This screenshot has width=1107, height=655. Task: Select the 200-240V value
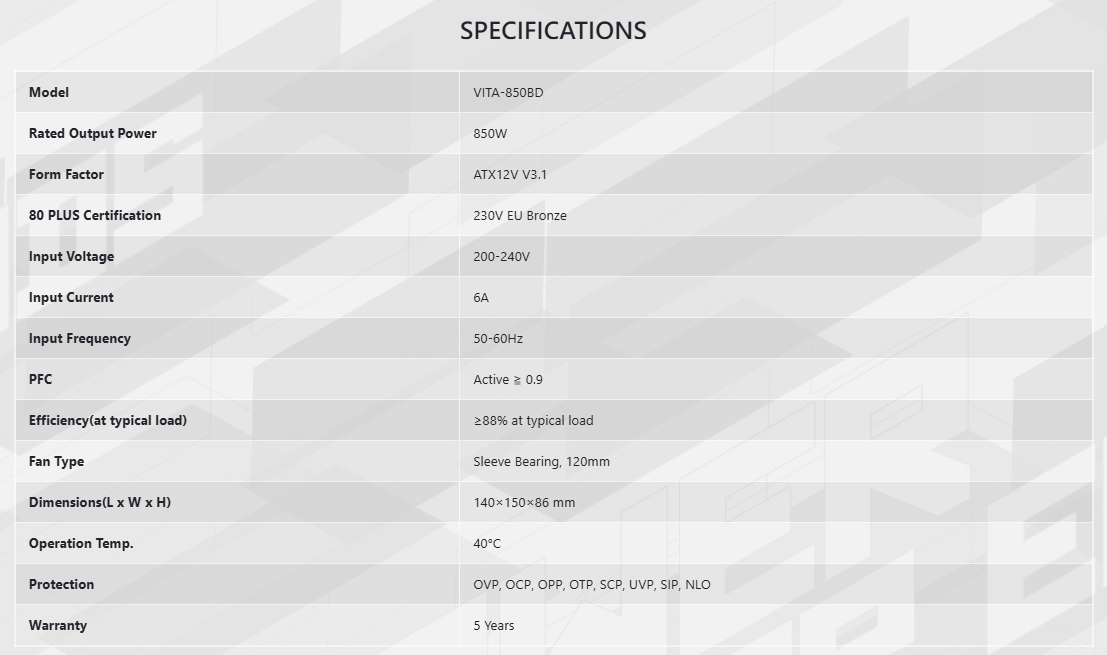tap(501, 256)
